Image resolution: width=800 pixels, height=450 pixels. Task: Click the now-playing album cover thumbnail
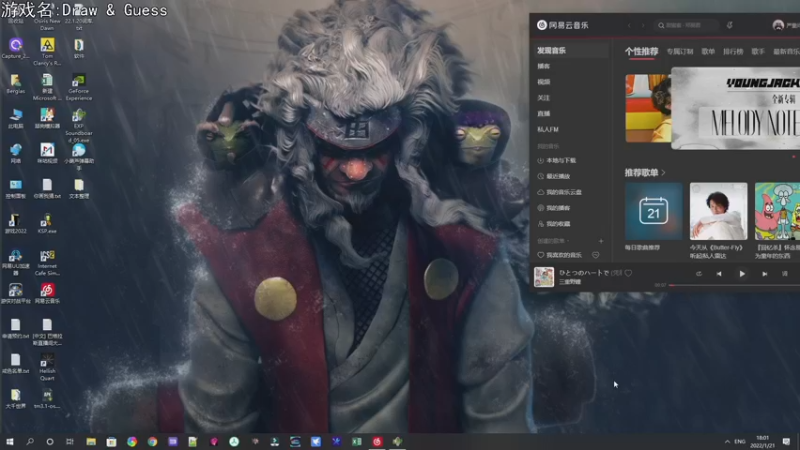point(544,277)
